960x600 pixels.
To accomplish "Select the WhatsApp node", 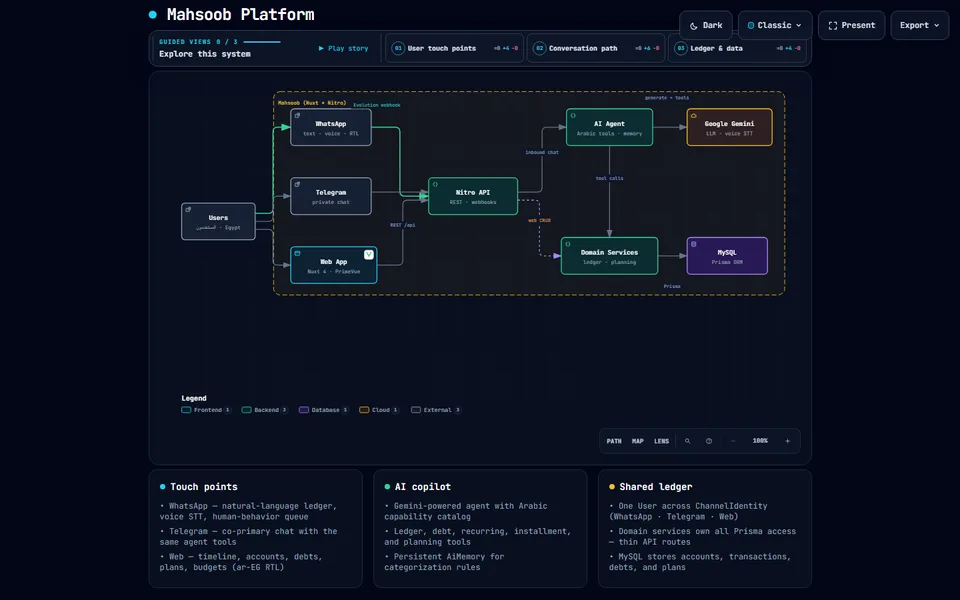I will (x=331, y=127).
